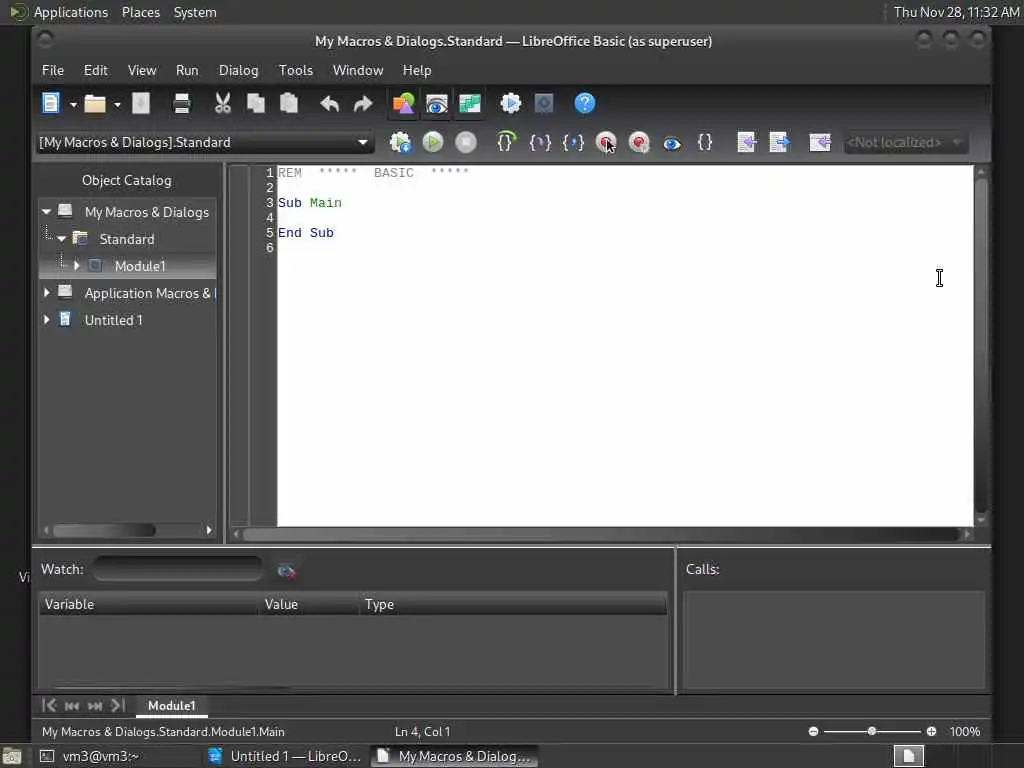Expand the Application Macros node
The width and height of the screenshot is (1024, 768).
[46, 293]
